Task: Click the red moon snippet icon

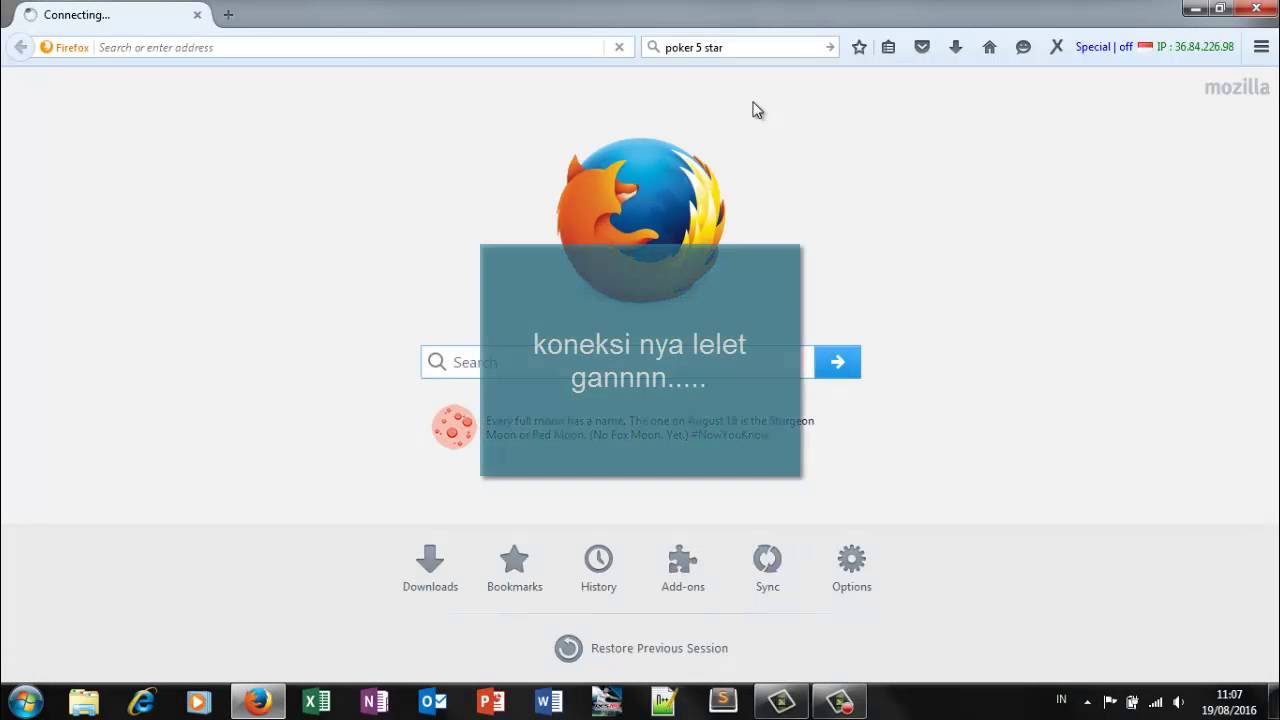Action: click(x=454, y=427)
